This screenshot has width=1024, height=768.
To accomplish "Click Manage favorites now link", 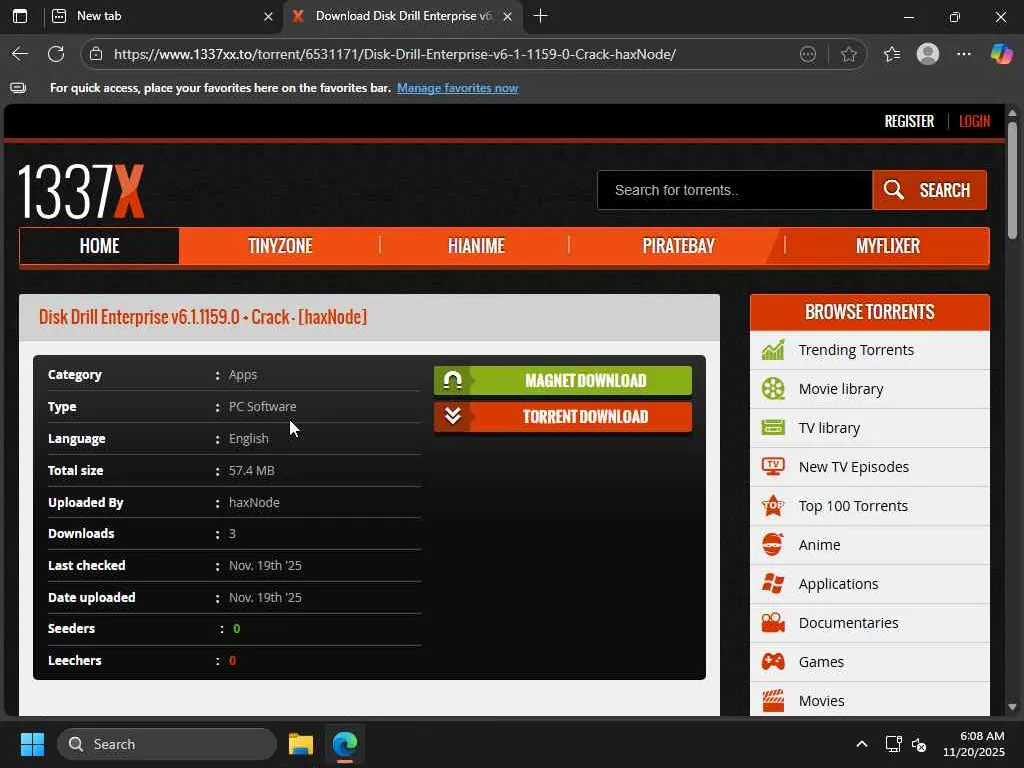I will tap(457, 88).
